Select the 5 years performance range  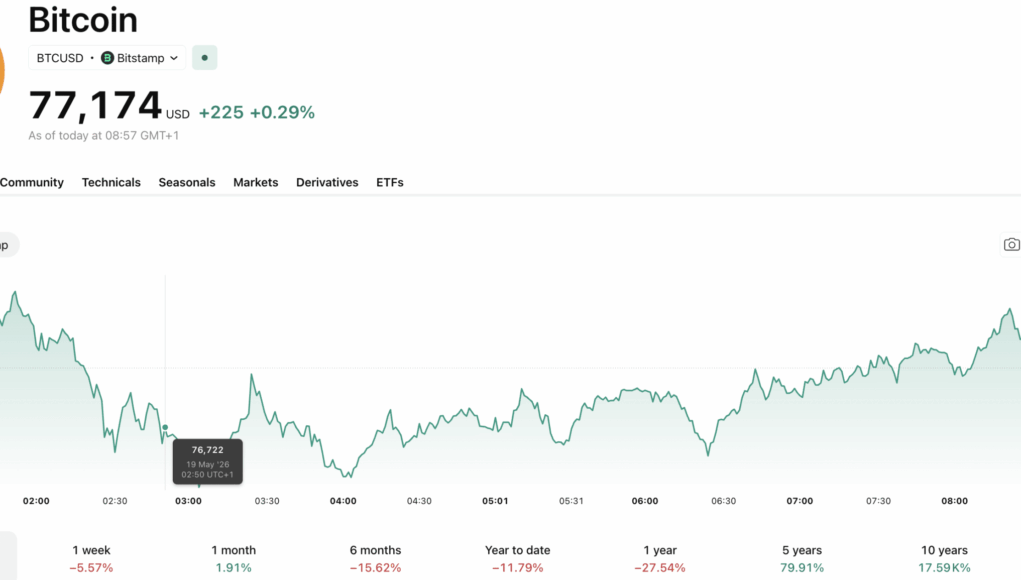802,559
